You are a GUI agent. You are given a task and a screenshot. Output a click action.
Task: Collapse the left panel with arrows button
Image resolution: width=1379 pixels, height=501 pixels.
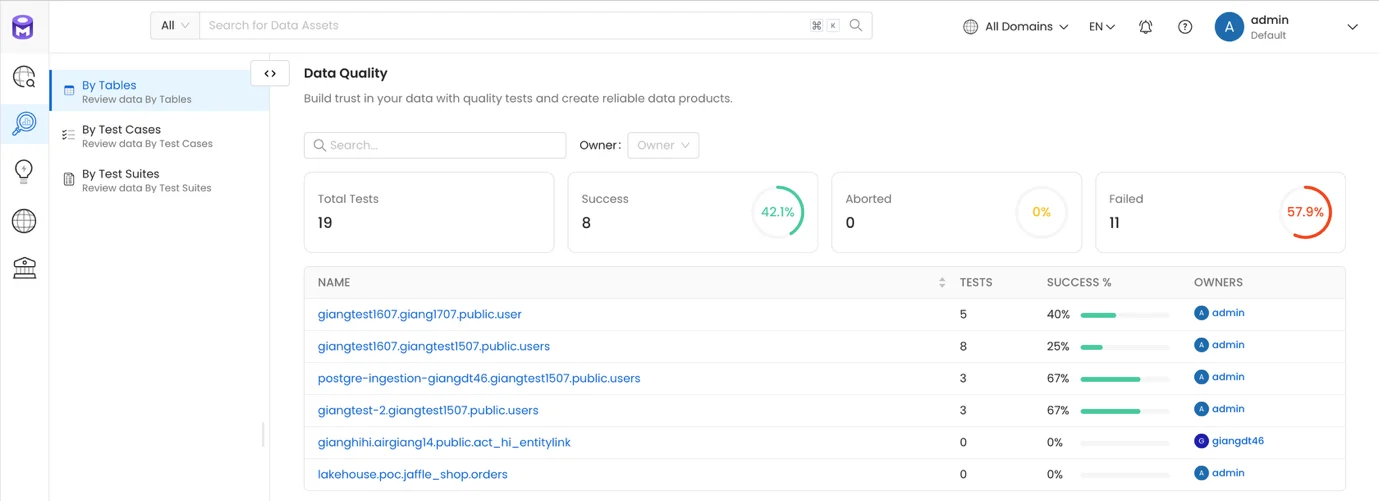270,73
